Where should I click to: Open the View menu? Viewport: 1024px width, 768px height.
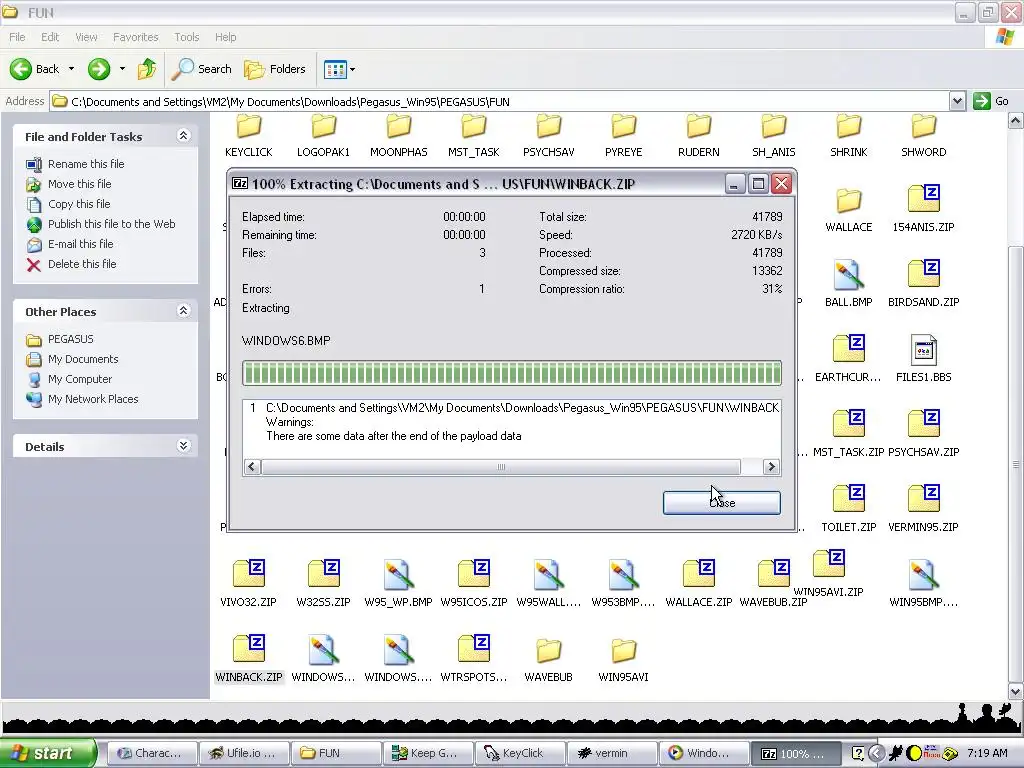pyautogui.click(x=86, y=37)
